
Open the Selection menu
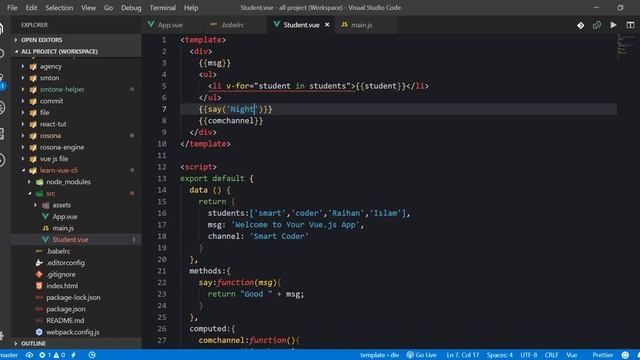[x=59, y=8]
